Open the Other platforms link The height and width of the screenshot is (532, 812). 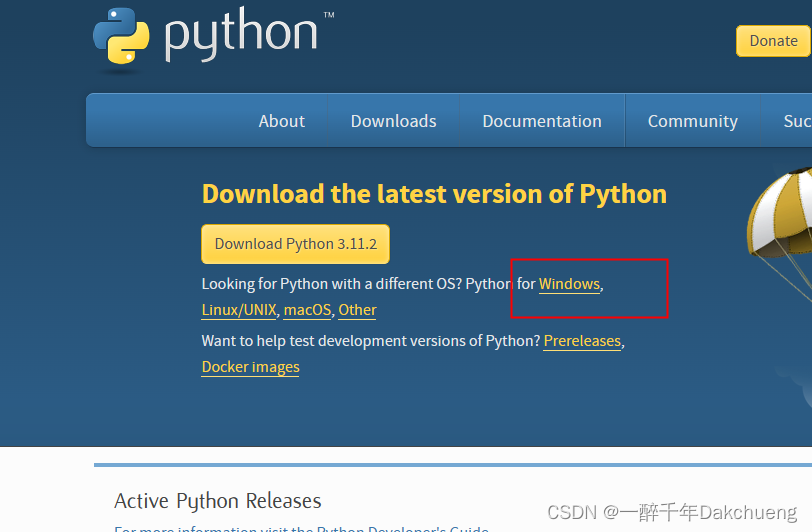357,310
